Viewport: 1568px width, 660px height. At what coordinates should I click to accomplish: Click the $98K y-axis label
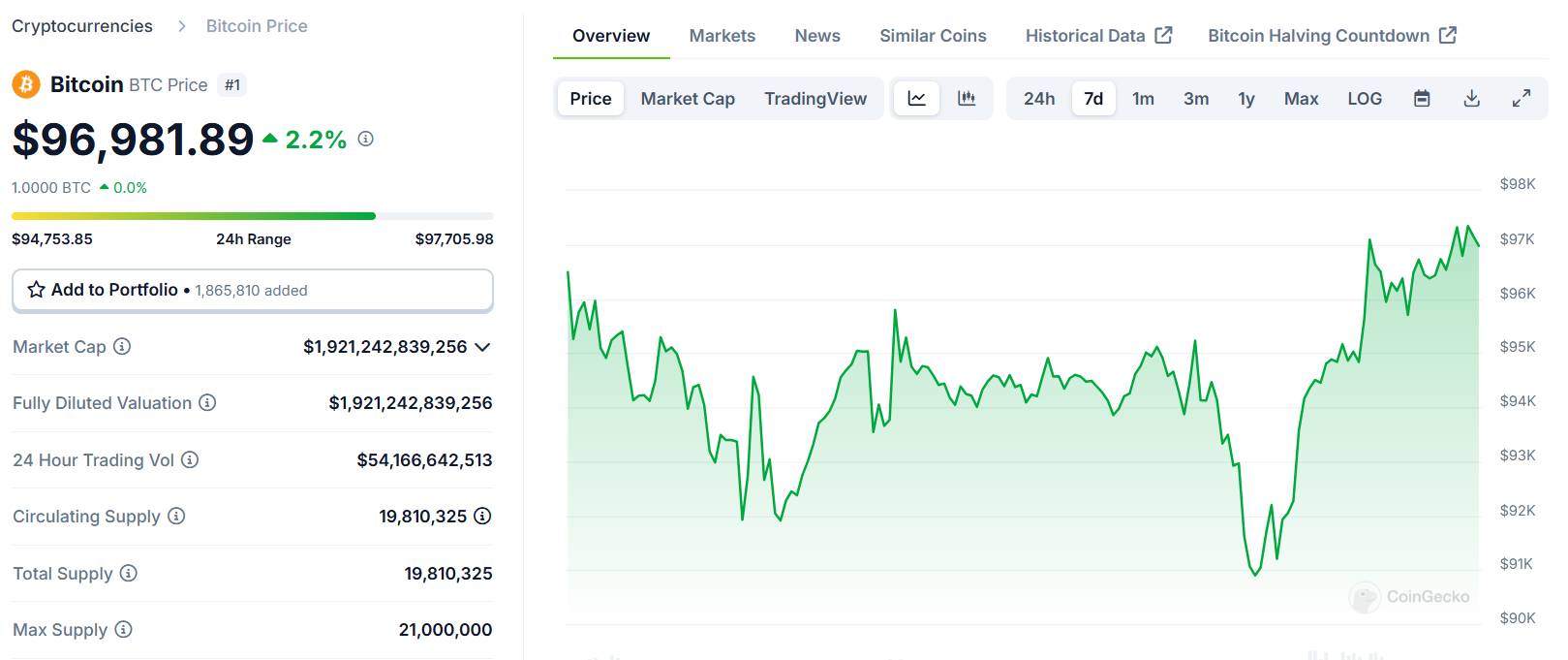coord(1518,184)
